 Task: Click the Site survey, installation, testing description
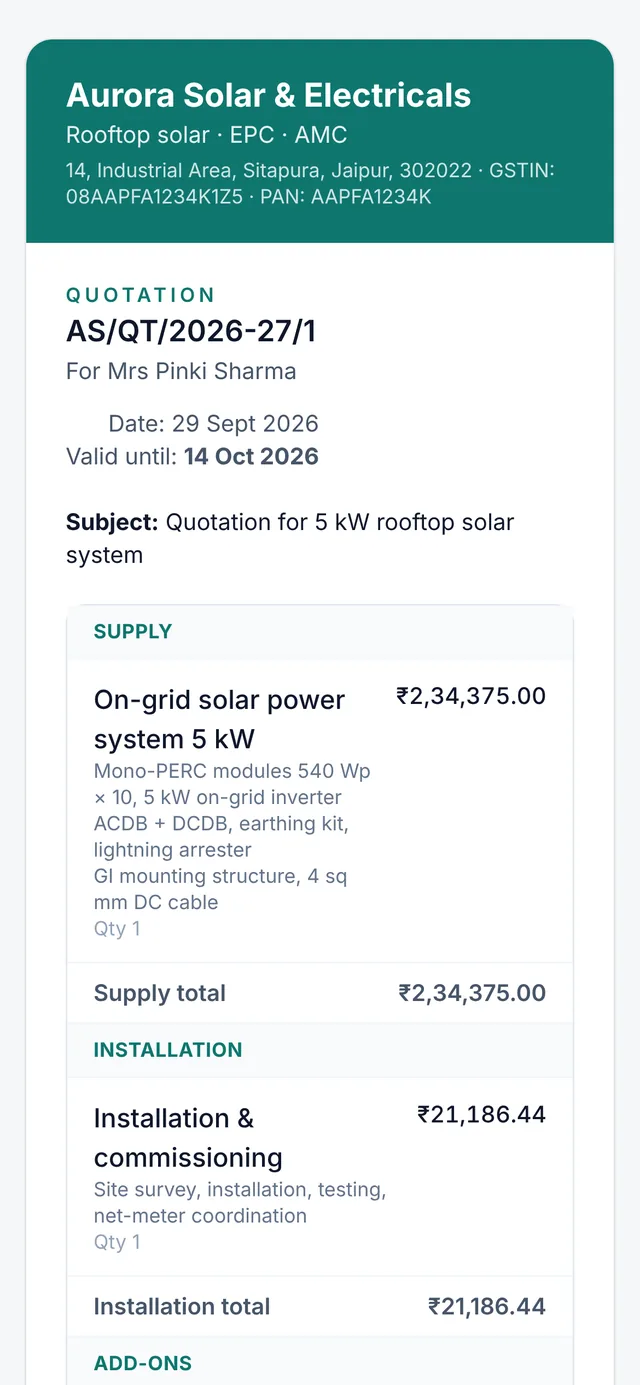point(240,1203)
